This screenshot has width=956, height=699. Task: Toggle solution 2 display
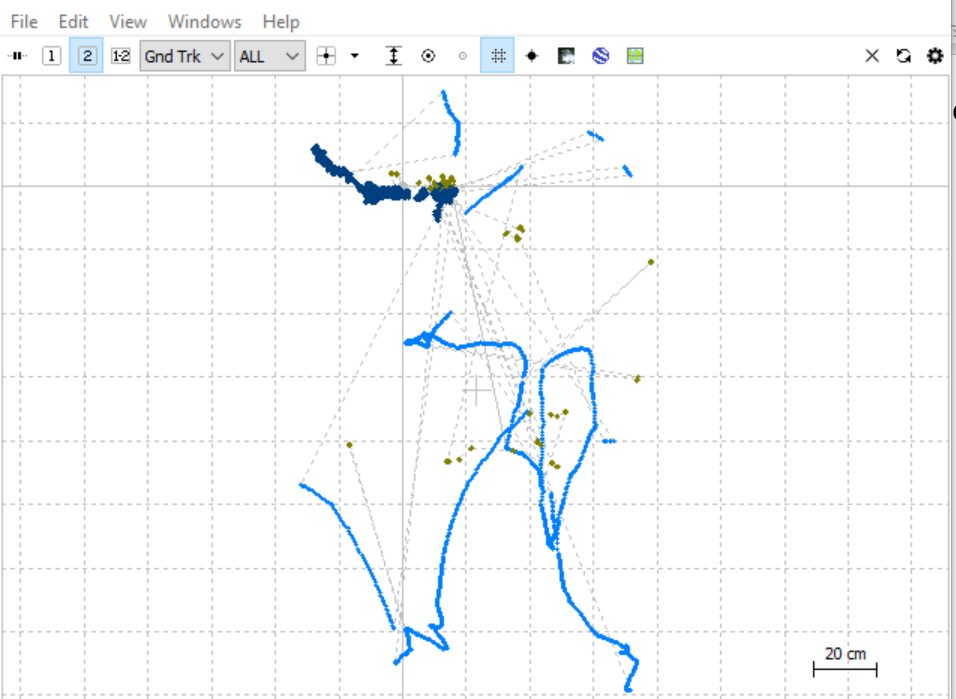coord(86,56)
